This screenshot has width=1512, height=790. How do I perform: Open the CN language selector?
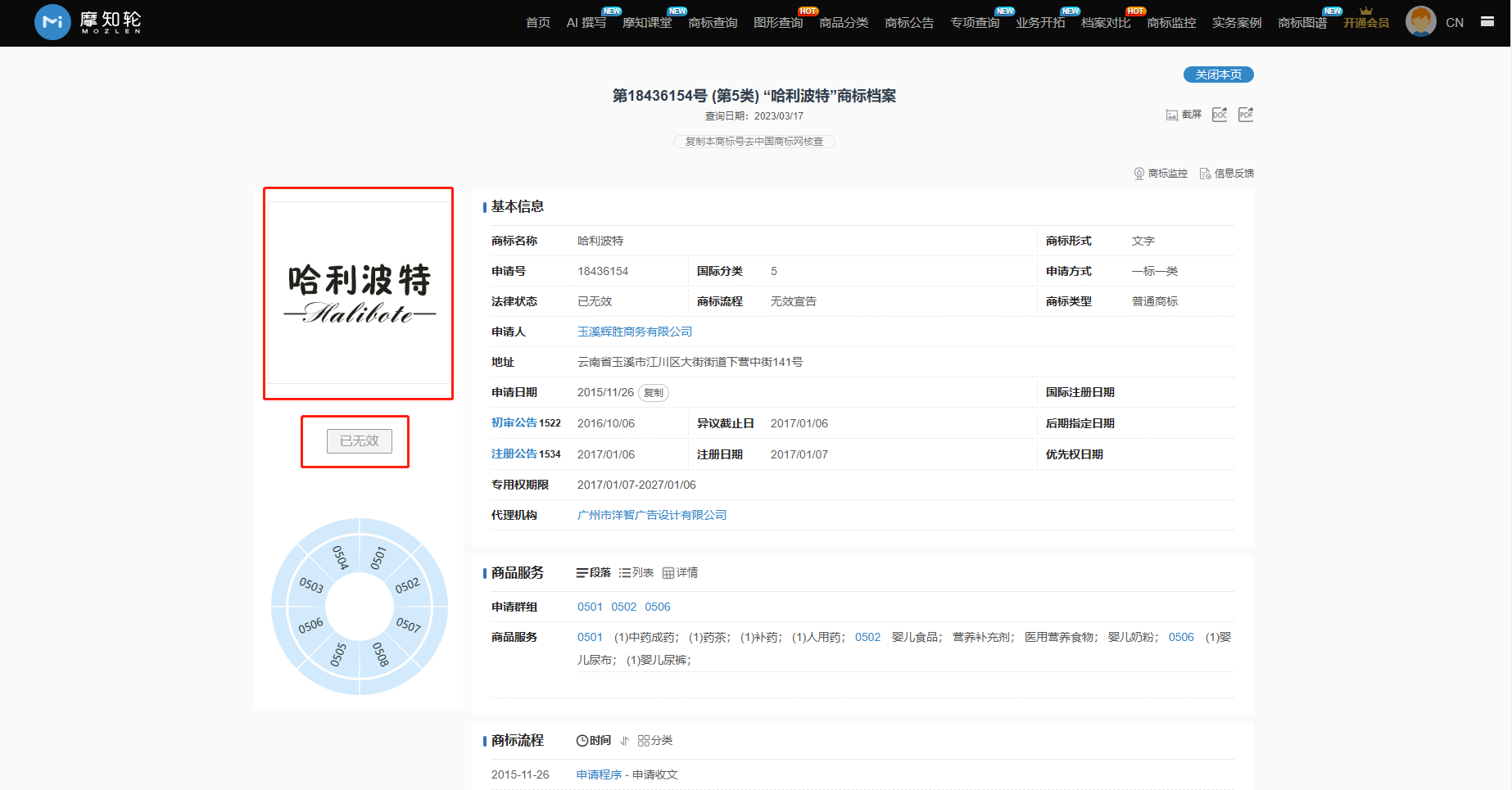click(x=1455, y=23)
